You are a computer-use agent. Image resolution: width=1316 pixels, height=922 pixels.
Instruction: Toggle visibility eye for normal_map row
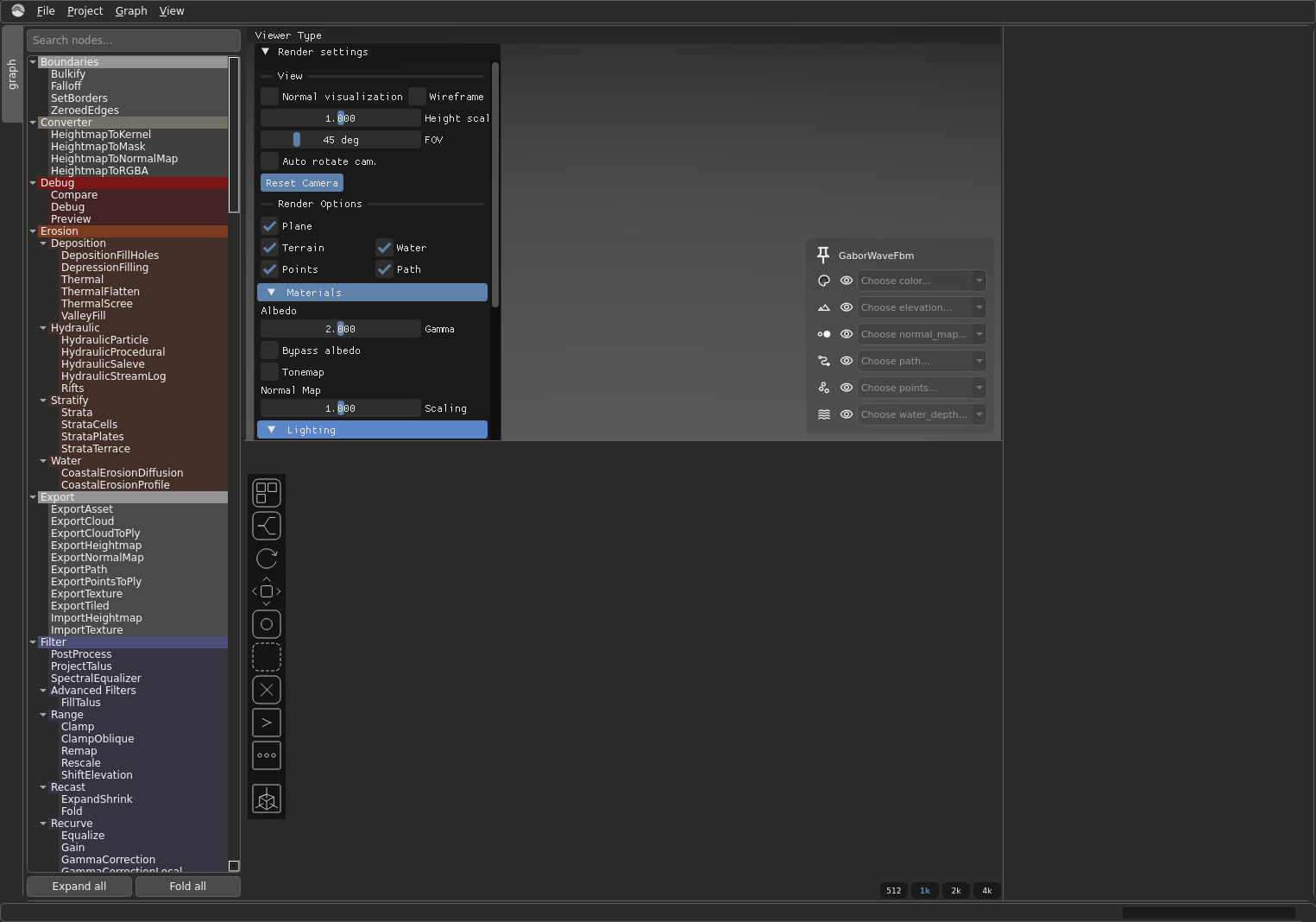coord(847,334)
